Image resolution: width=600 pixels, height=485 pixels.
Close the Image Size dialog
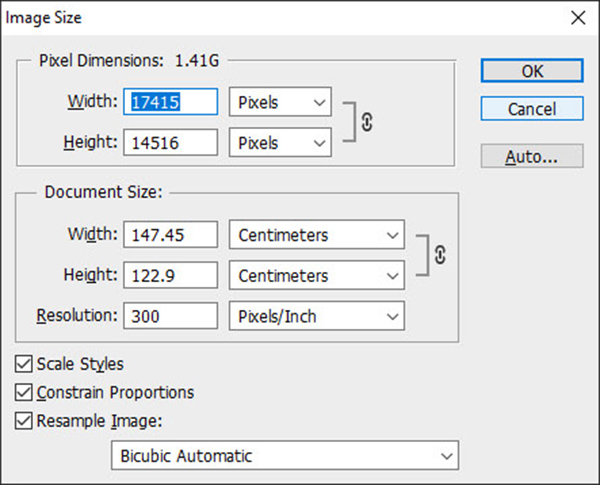click(578, 18)
